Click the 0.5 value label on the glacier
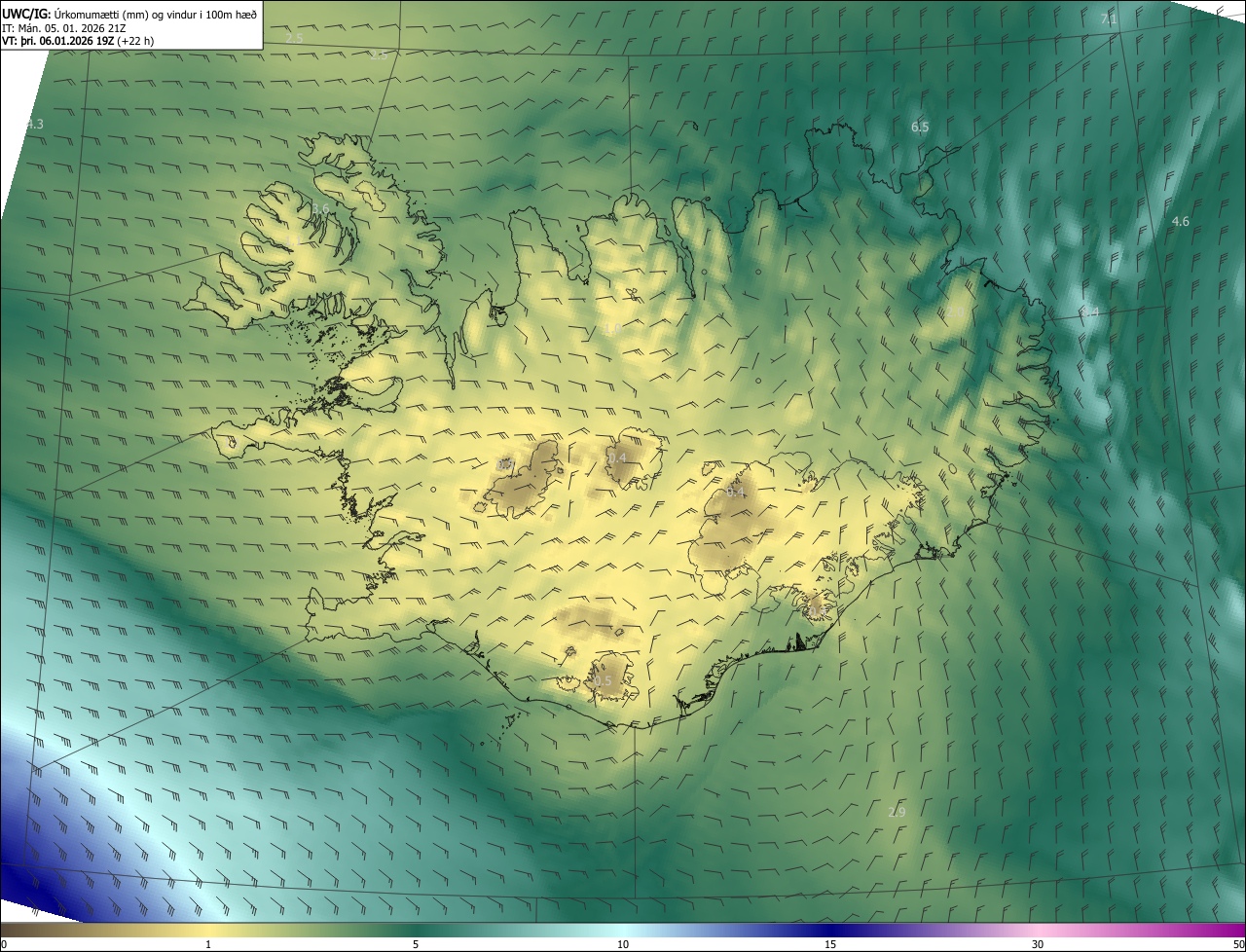Screen dimensions: 1246x952 [603, 681]
